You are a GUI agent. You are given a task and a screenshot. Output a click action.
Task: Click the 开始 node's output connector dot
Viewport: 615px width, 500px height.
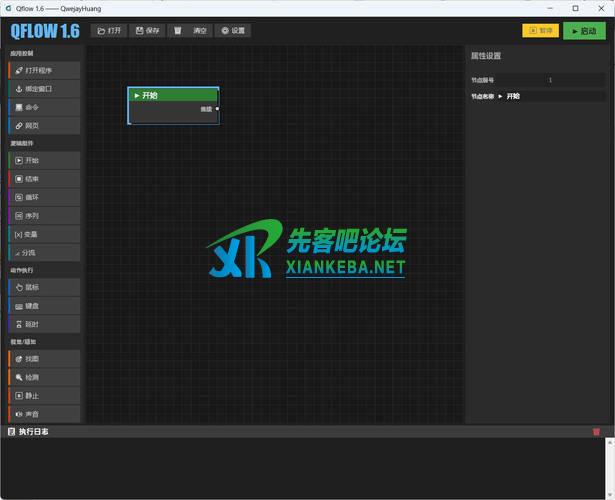click(x=217, y=108)
